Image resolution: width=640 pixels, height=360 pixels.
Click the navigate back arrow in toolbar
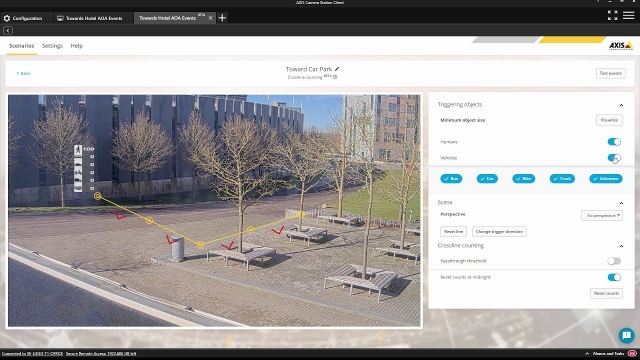[8, 30]
